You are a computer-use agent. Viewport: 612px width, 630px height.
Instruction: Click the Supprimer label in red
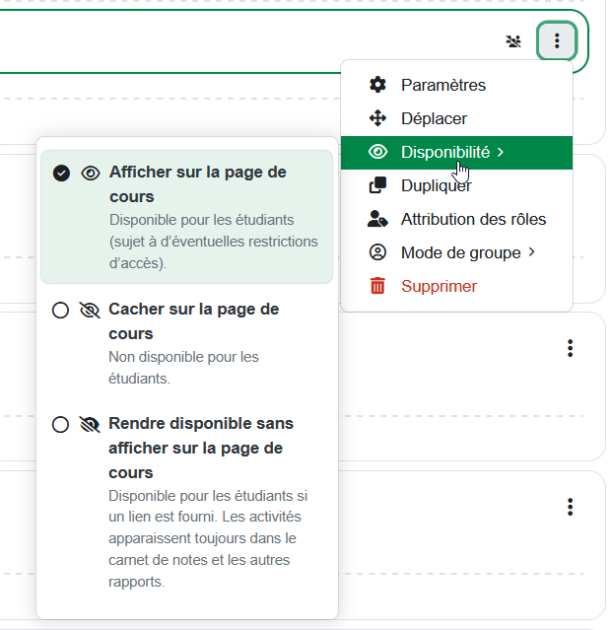[x=439, y=287]
